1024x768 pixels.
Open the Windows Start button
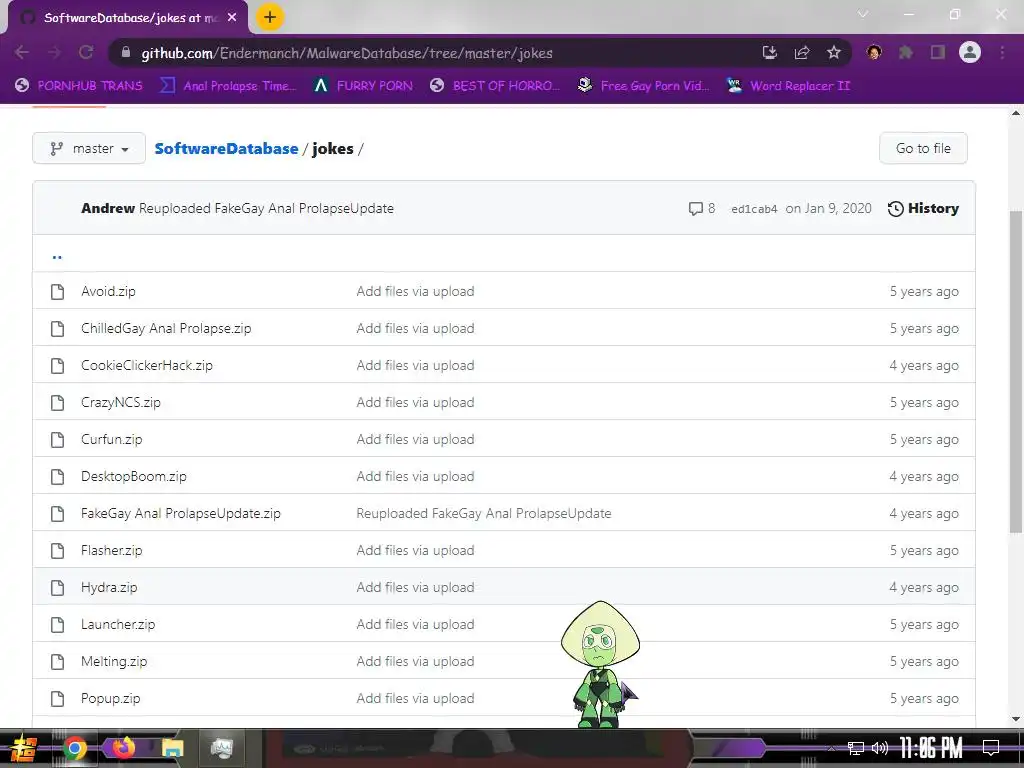(x=24, y=748)
